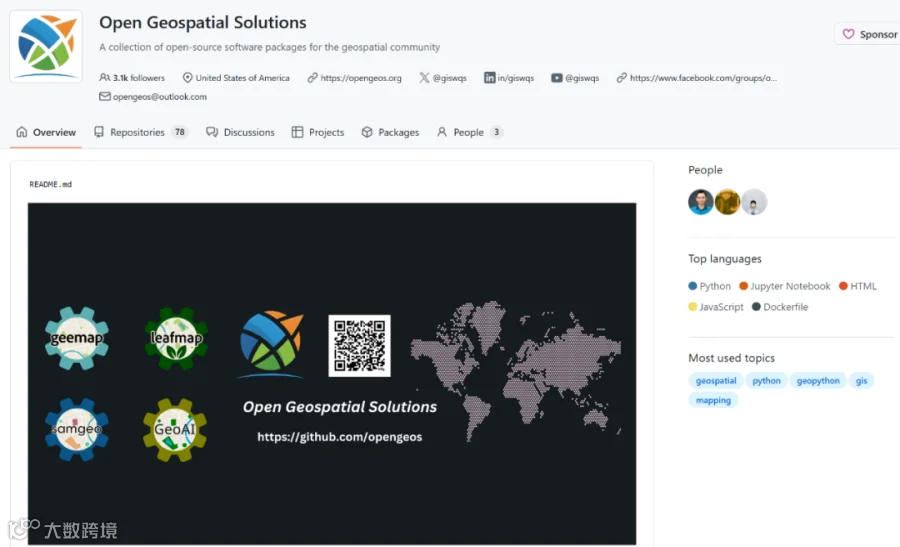This screenshot has width=900, height=547.
Task: Click the samgeo gear logo
Action: pyautogui.click(x=77, y=429)
